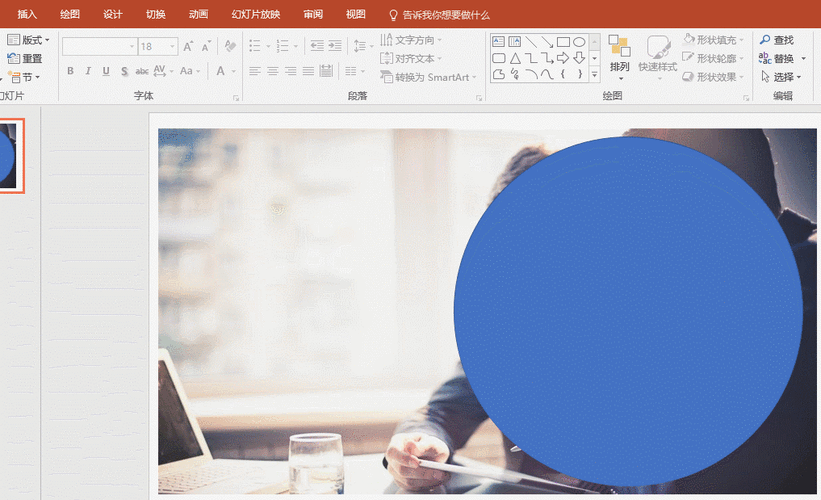Select the oval shape in shapes gallery

(579, 42)
